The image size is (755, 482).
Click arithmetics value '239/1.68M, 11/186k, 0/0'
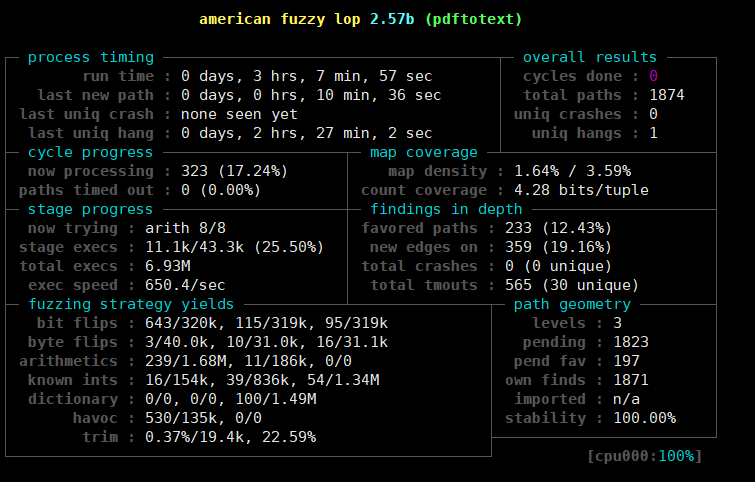[x=248, y=361]
